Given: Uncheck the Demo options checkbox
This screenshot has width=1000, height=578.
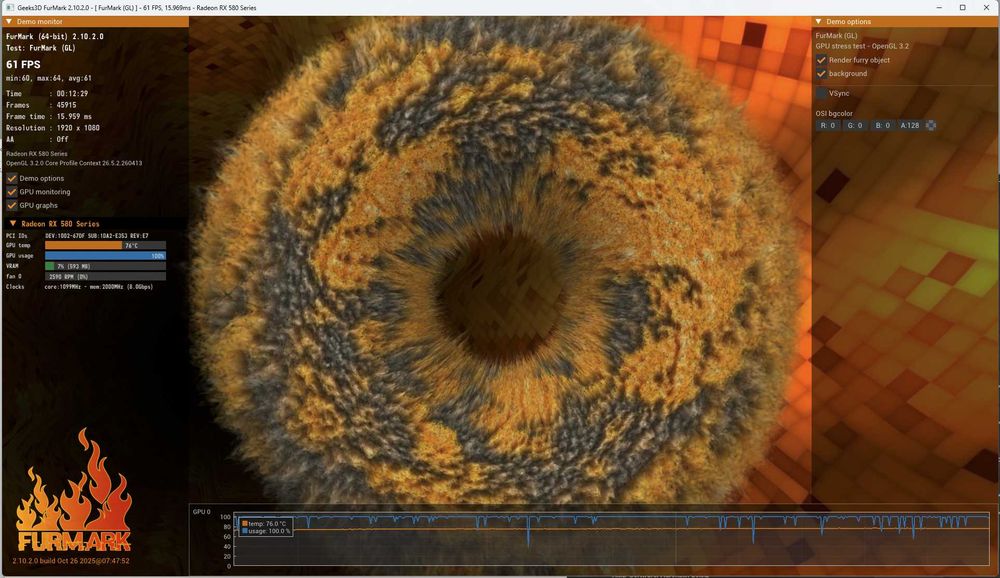Looking at the screenshot, I should click(x=11, y=179).
